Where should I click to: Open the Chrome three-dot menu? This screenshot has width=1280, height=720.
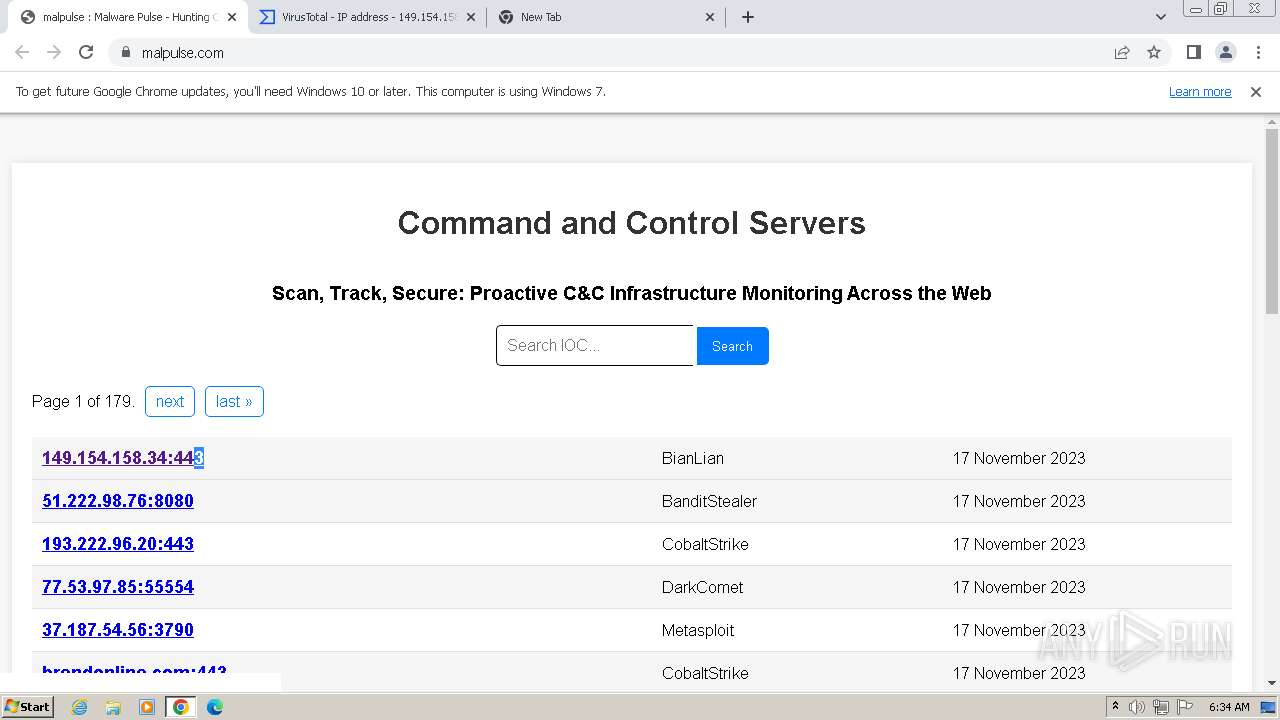[1258, 53]
